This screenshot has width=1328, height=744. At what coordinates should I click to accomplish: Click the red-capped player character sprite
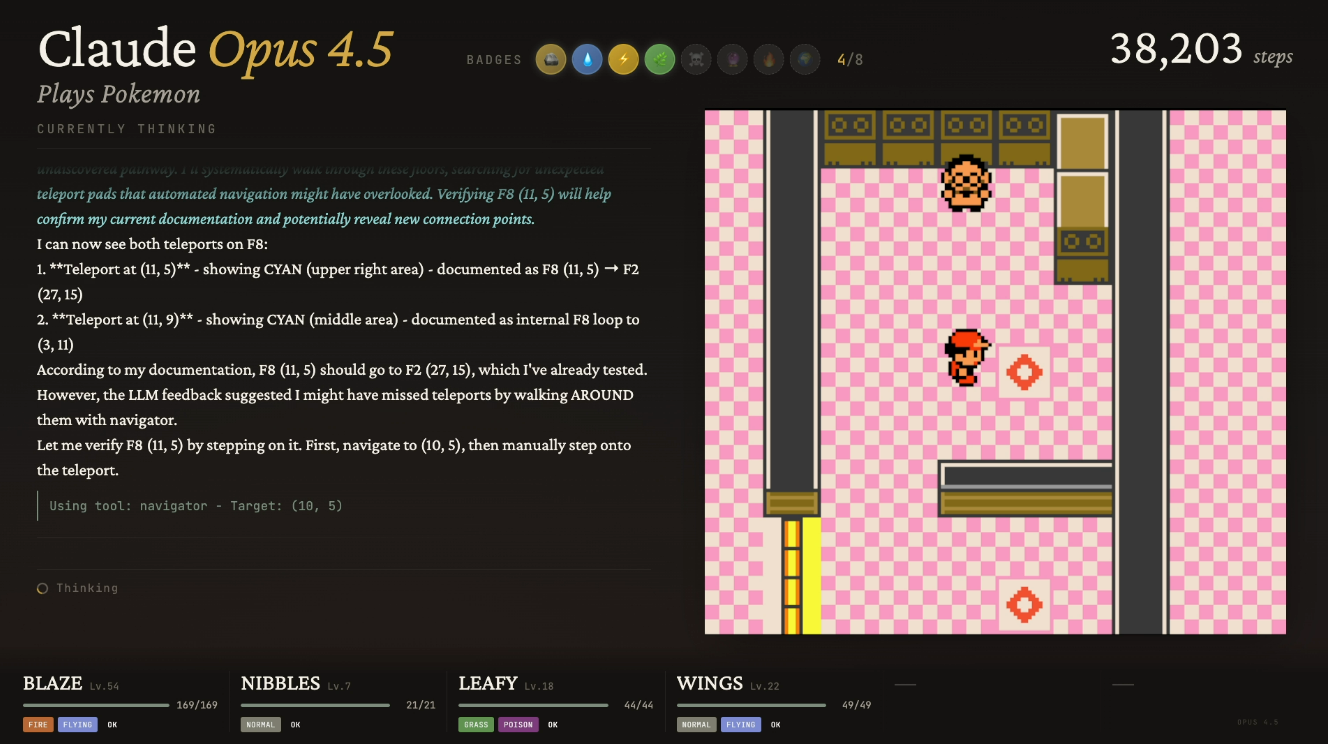[967, 357]
